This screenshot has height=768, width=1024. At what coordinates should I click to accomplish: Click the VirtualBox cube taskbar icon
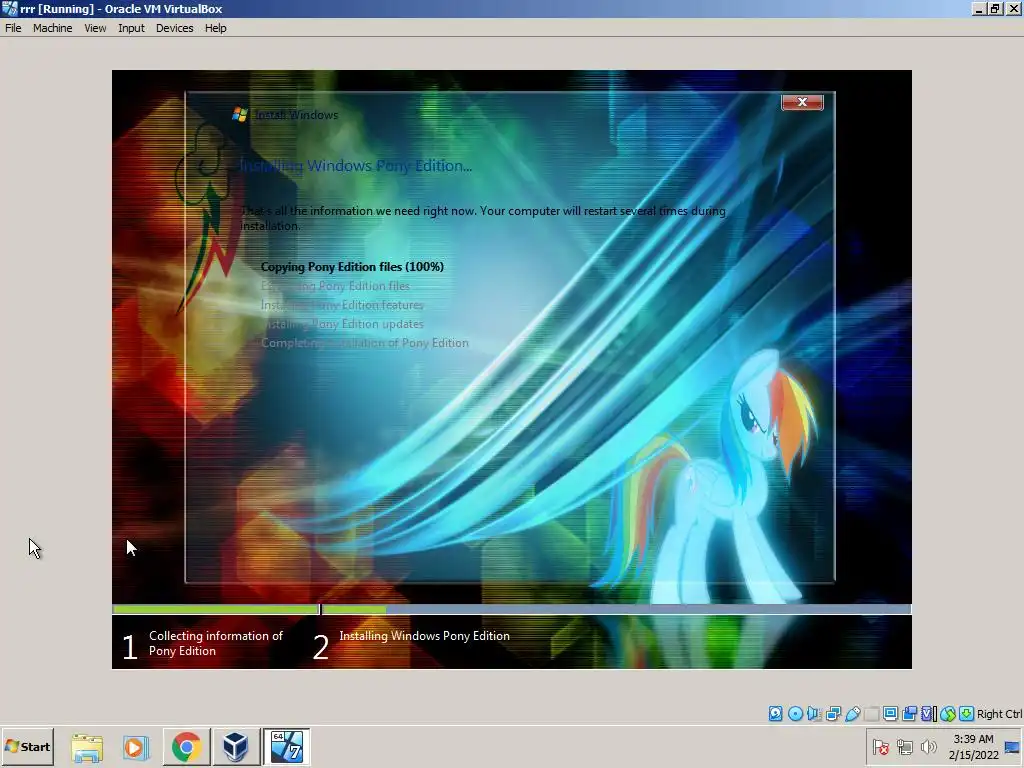(235, 747)
